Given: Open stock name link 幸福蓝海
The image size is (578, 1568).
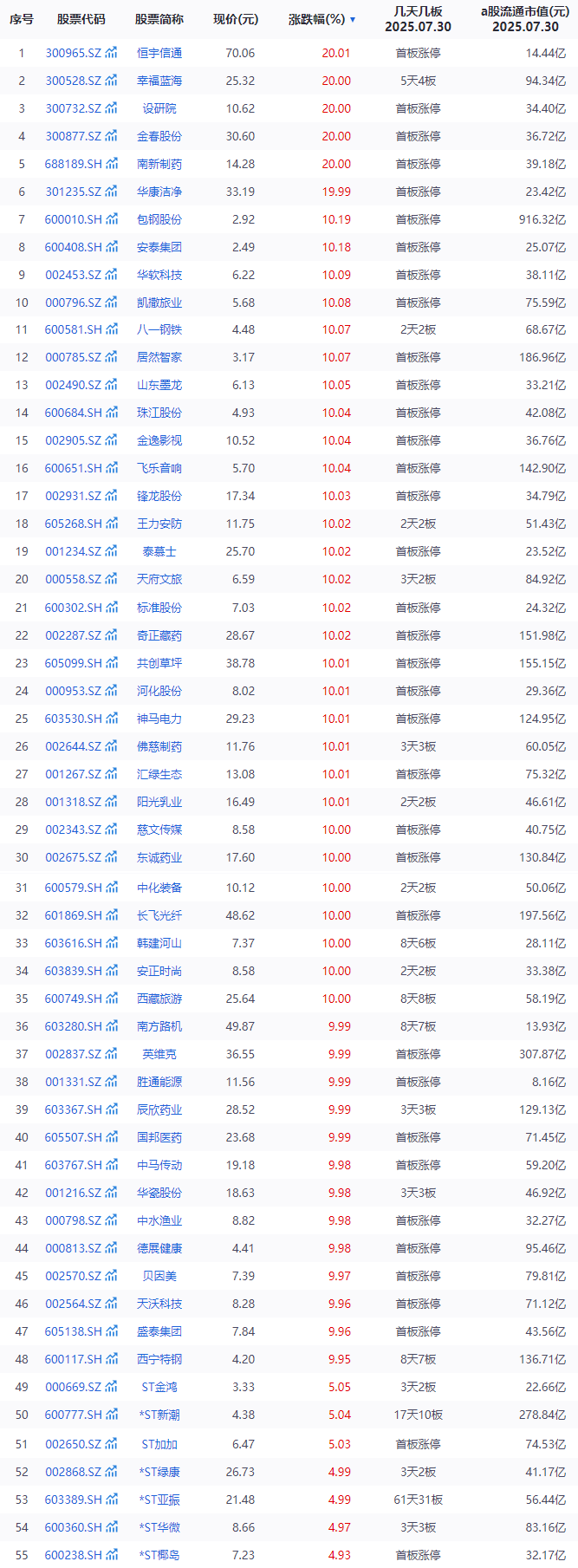Looking at the screenshot, I should point(159,81).
